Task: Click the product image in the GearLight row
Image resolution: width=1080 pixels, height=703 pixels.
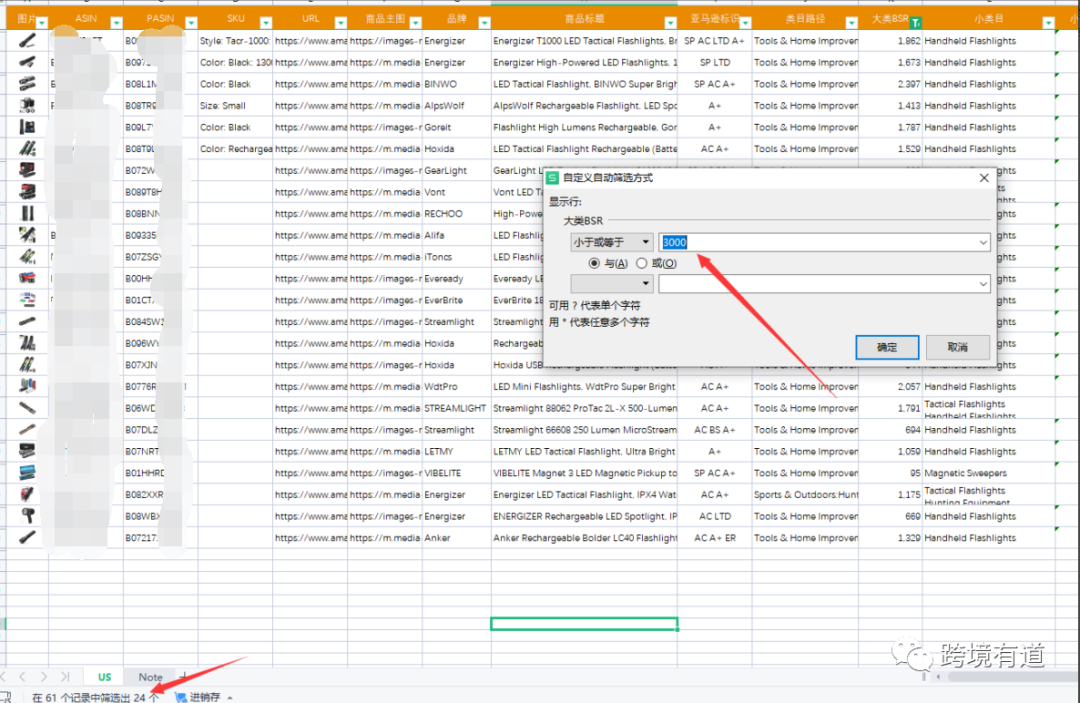Action: click(x=27, y=170)
